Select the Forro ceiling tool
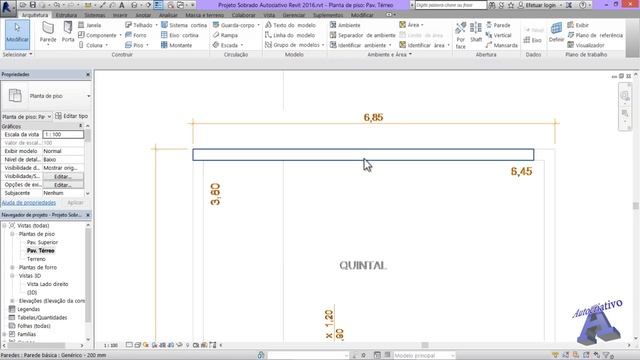The image size is (640, 360). [x=136, y=35]
